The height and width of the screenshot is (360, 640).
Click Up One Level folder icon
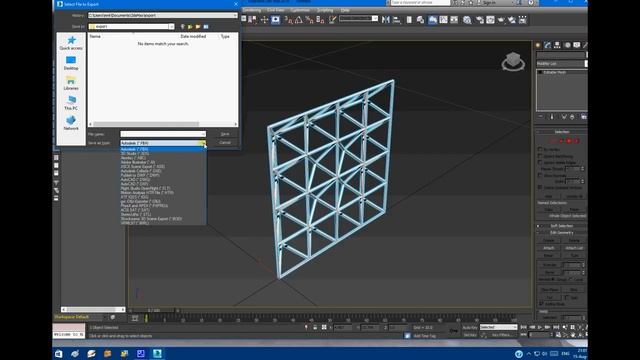(x=190, y=27)
